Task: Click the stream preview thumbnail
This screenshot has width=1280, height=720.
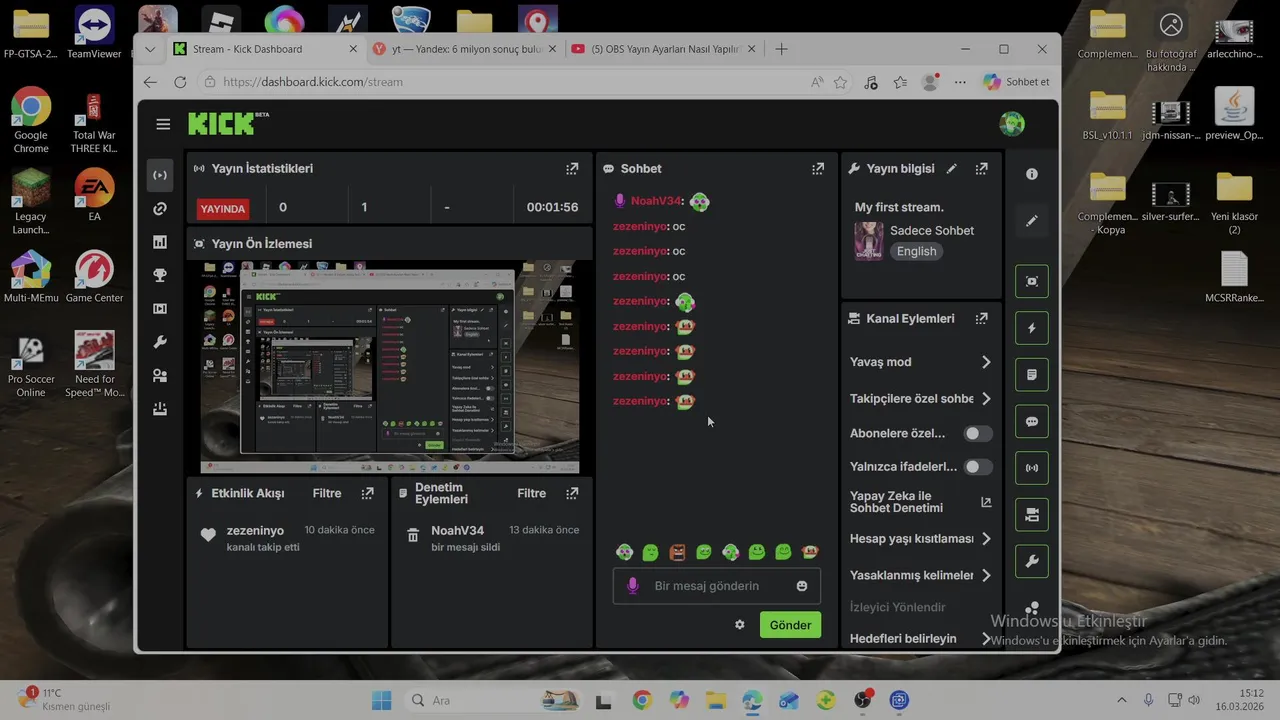Action: (389, 367)
